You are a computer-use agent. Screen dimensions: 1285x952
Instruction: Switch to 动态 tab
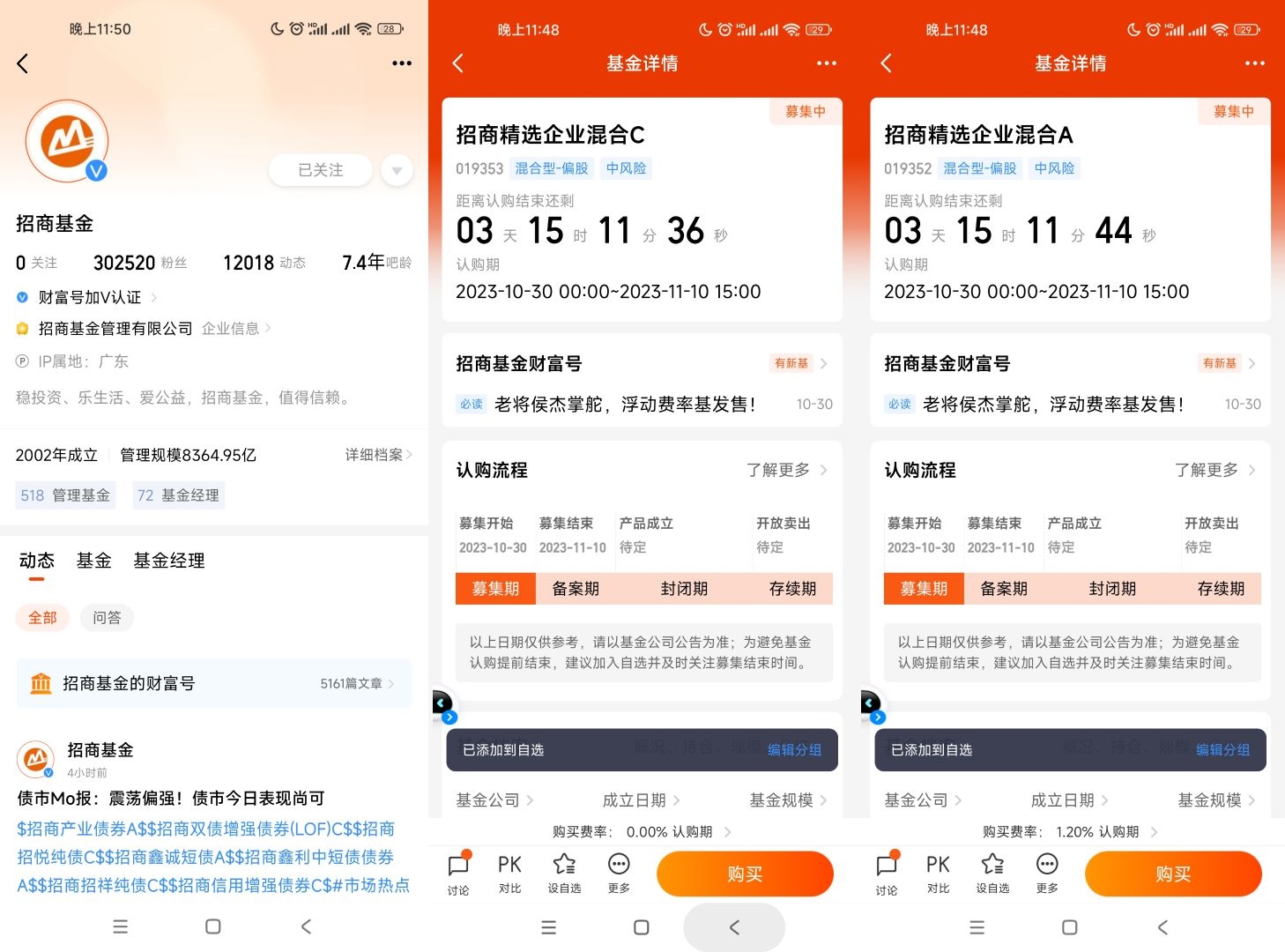point(36,561)
